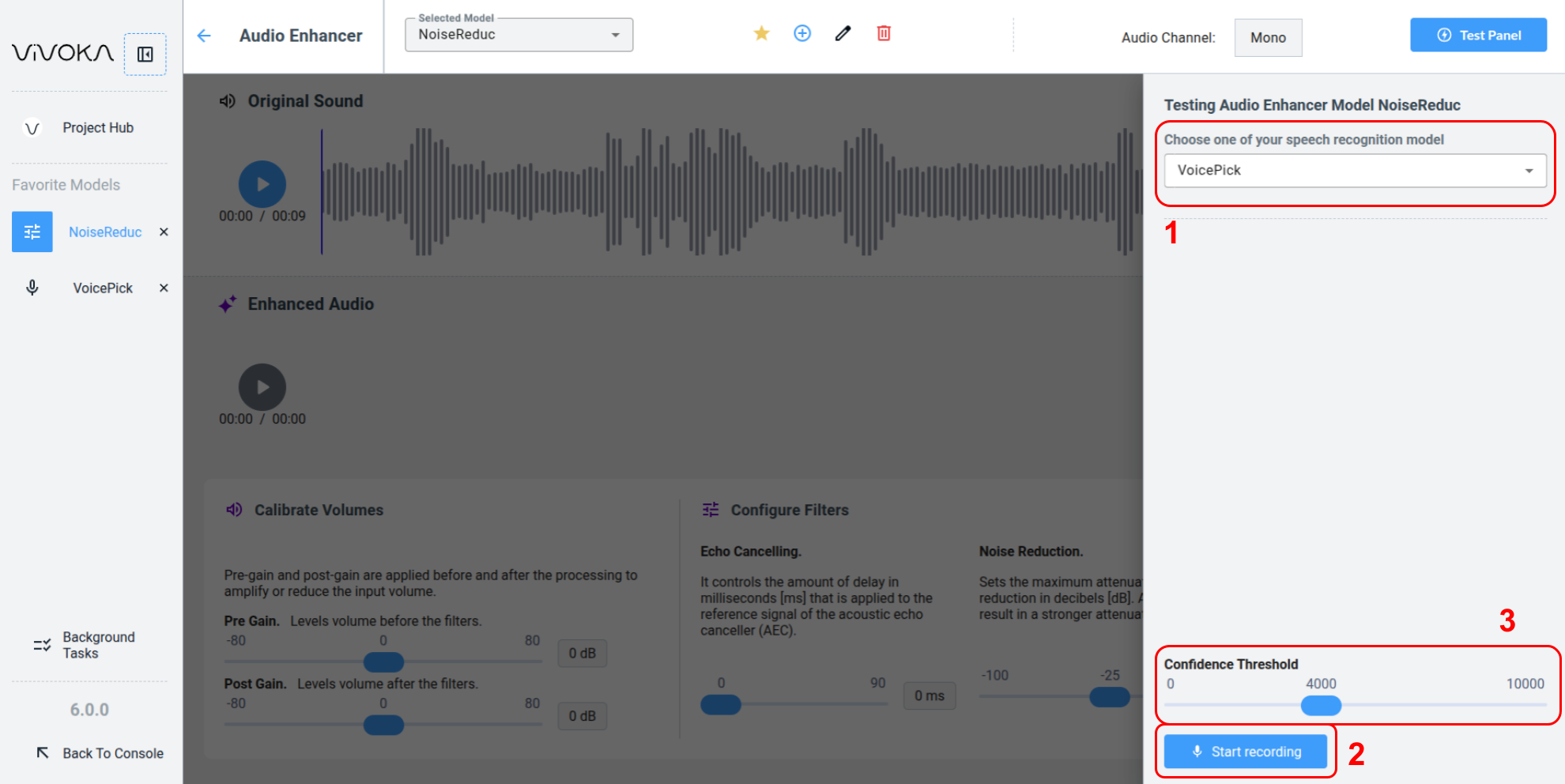Go back using the left arrow icon
Screen dimensions: 1565x784
point(204,36)
